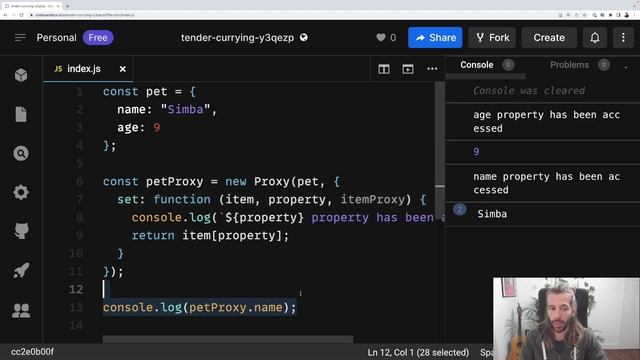Image resolution: width=640 pixels, height=360 pixels.
Task: Open the GitHub sidebar icon
Action: coord(21,231)
